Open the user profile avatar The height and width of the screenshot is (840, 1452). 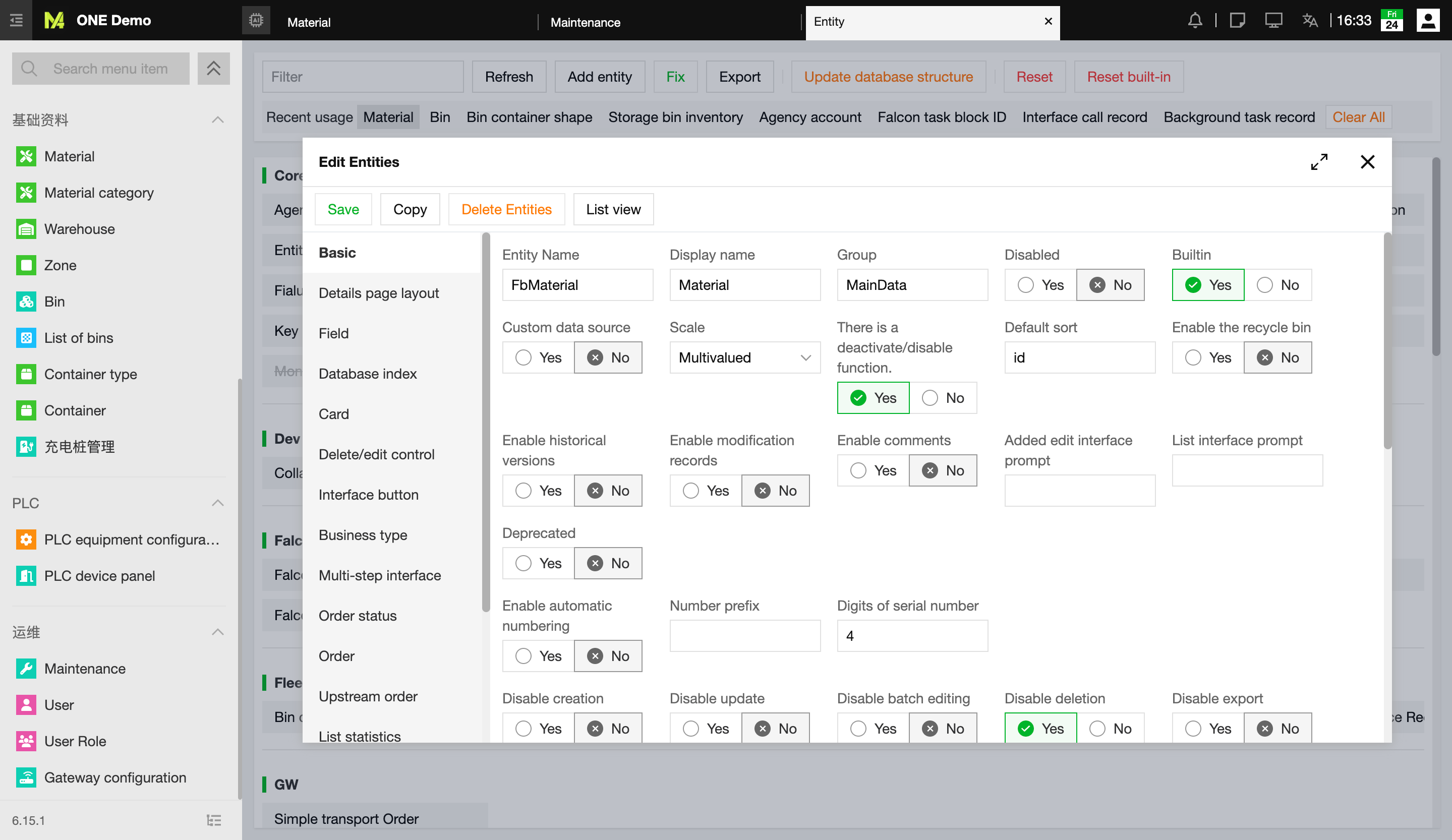[x=1428, y=21]
